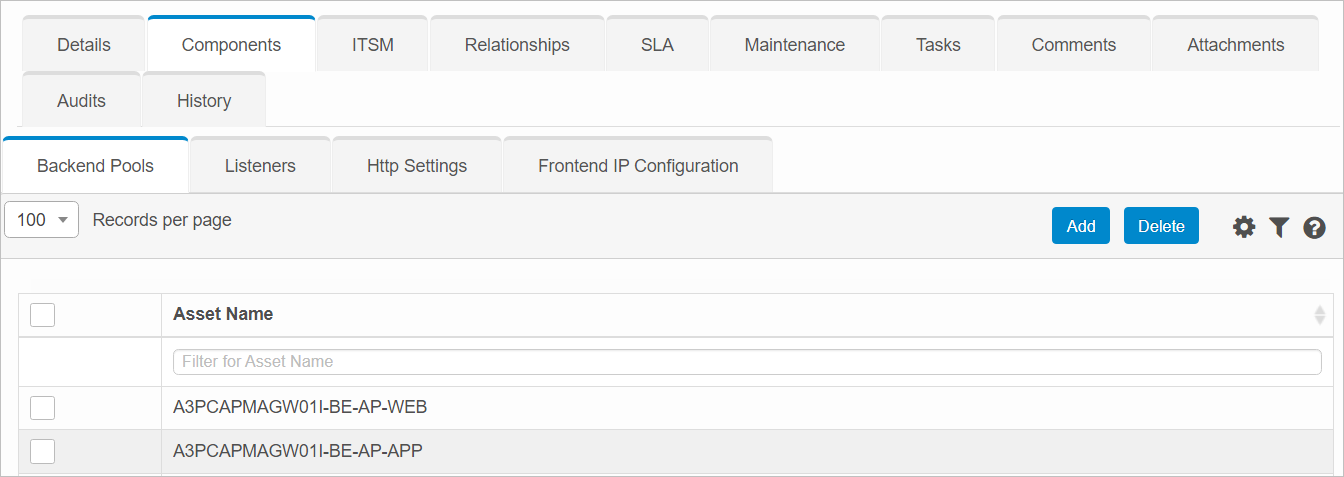Switch to the Details tab
The height and width of the screenshot is (477, 1344).
point(84,45)
